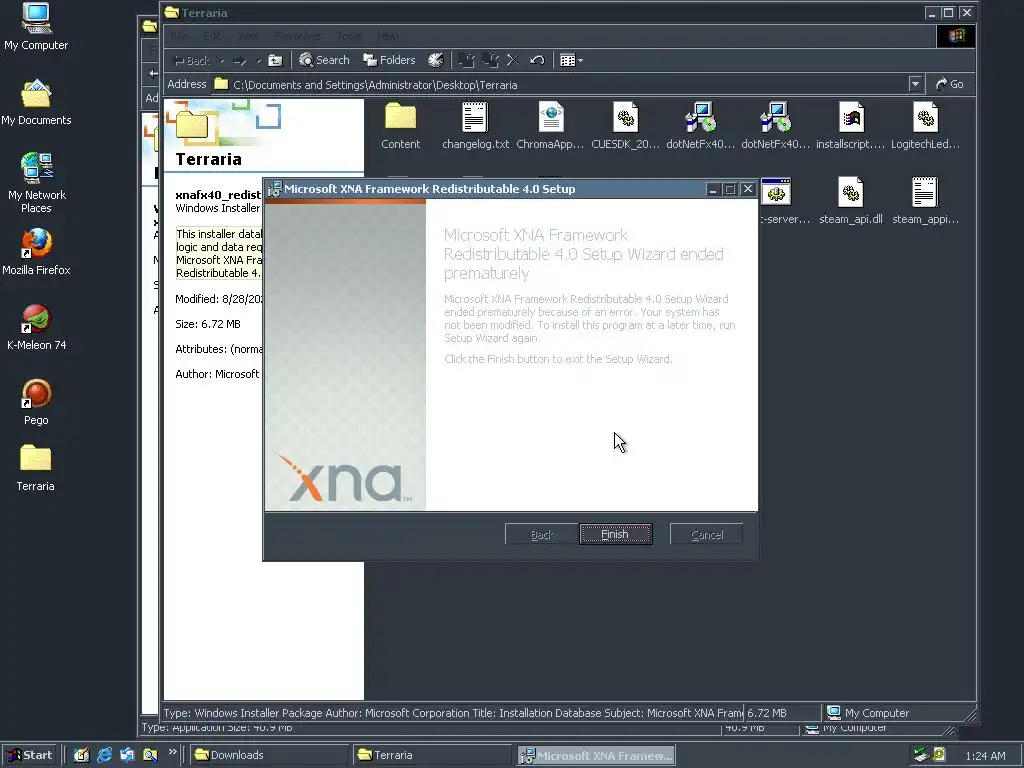
Task: Click the History toolbar icon
Action: pyautogui.click(x=436, y=60)
